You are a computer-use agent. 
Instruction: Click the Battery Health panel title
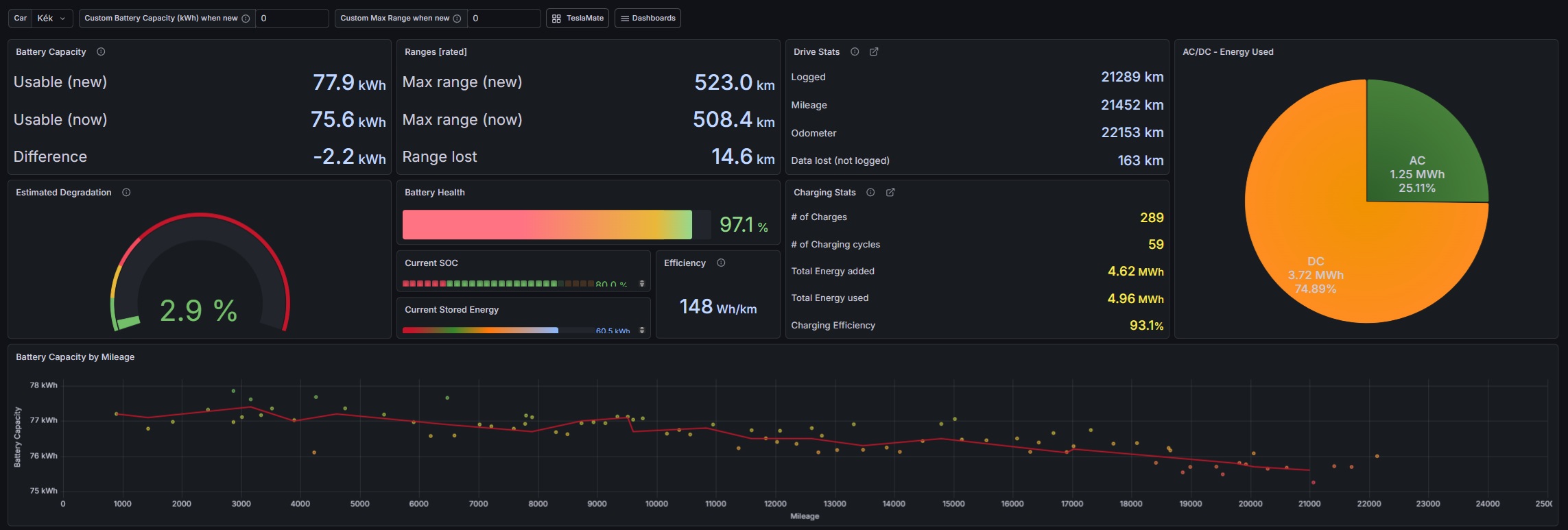[x=434, y=193]
